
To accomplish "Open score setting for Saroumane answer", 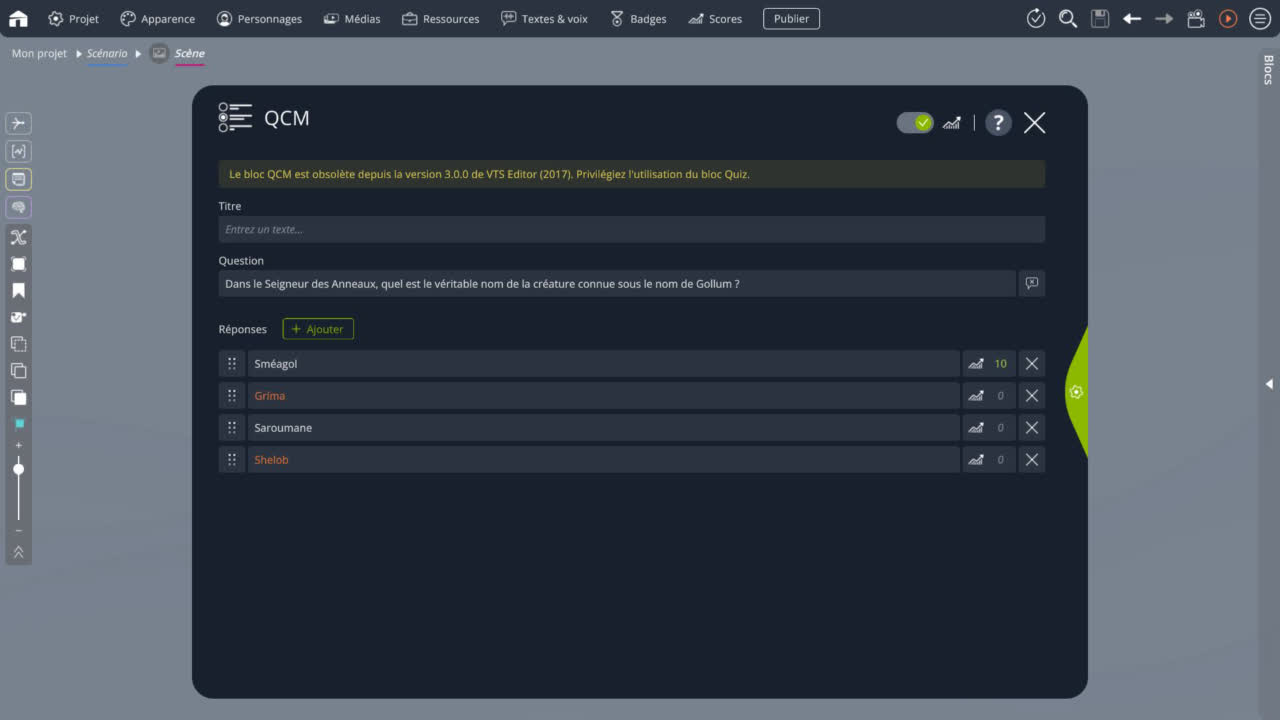I will 989,427.
